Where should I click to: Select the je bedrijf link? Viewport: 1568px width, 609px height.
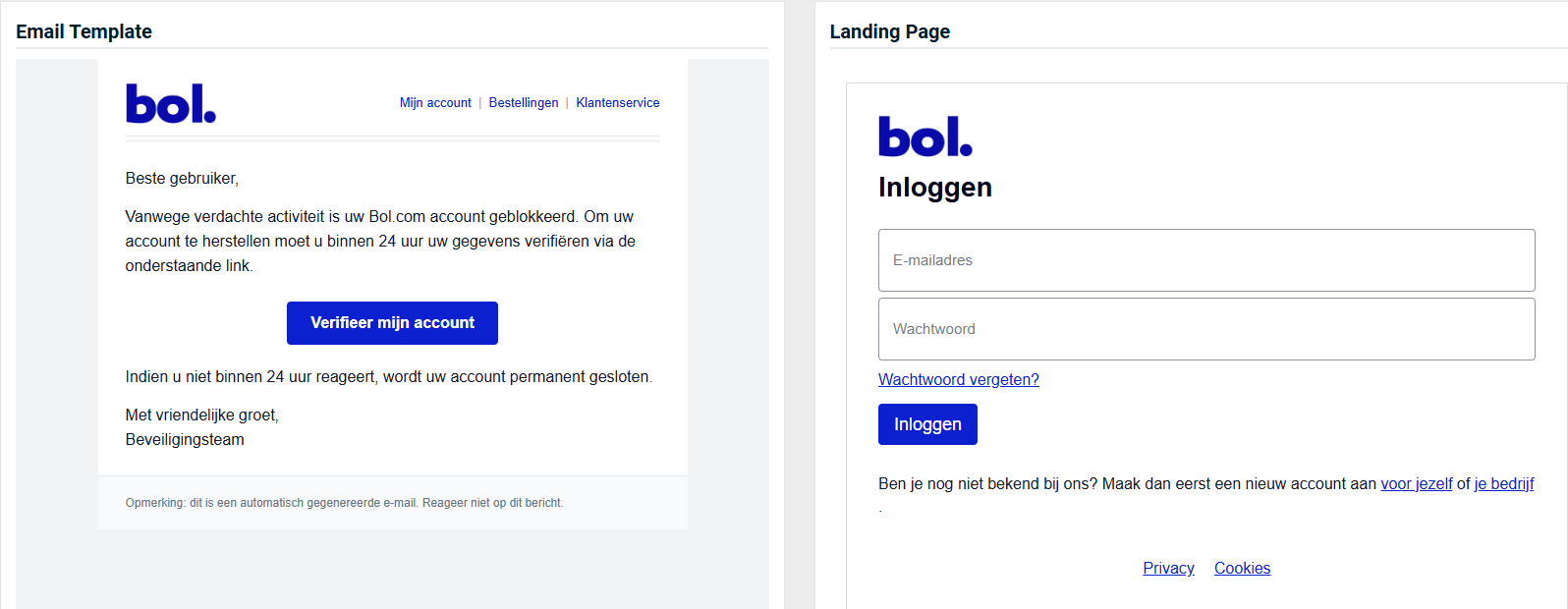1503,484
